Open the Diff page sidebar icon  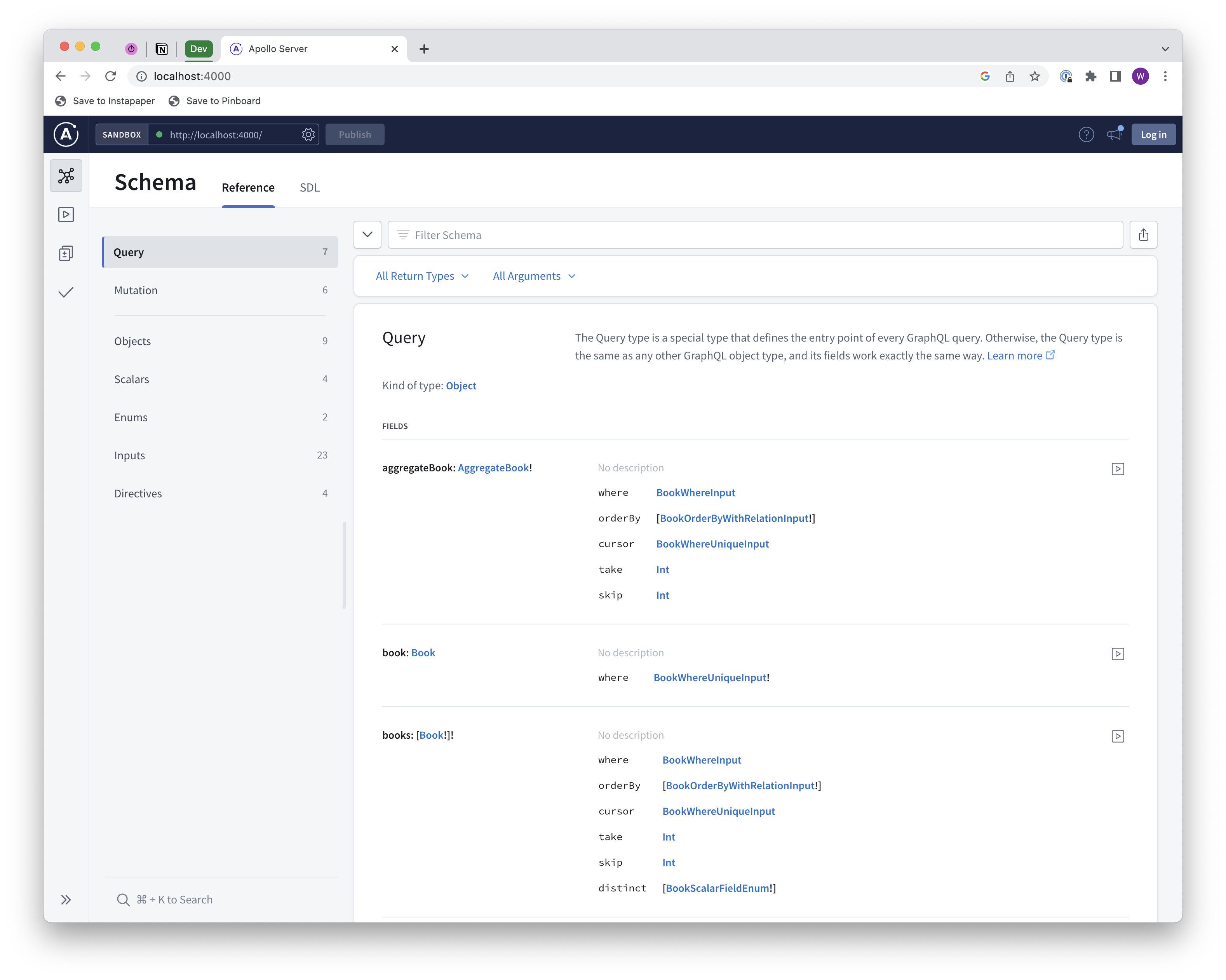click(66, 253)
